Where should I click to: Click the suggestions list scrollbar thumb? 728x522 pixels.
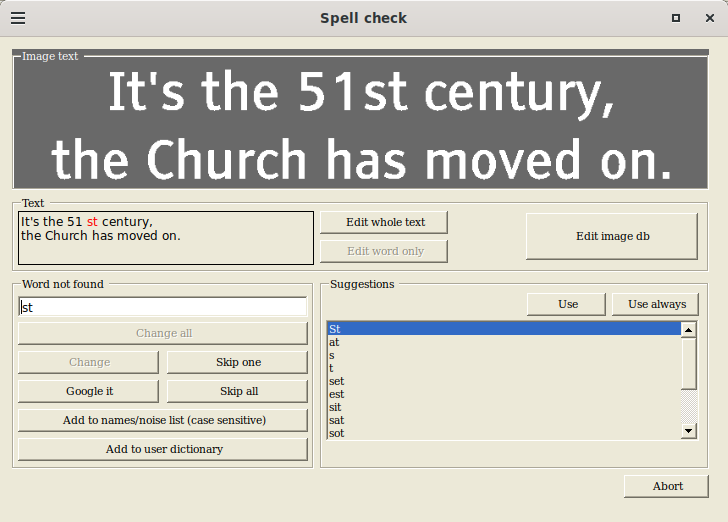(689, 364)
